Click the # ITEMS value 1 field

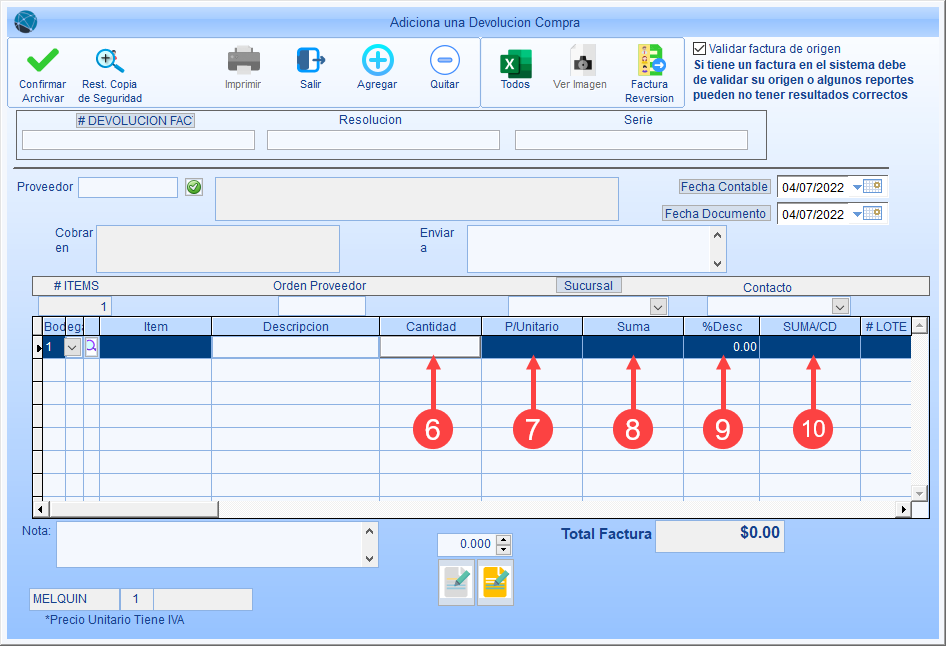[x=75, y=306]
